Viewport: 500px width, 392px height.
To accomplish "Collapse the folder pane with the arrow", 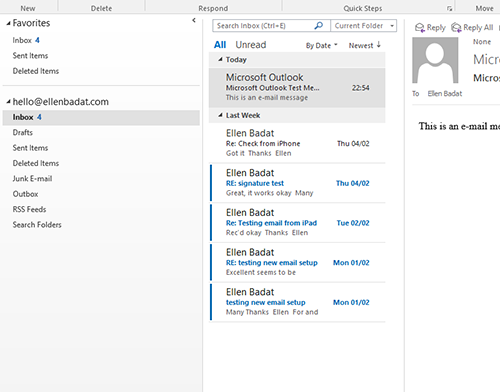I will coord(194,20).
